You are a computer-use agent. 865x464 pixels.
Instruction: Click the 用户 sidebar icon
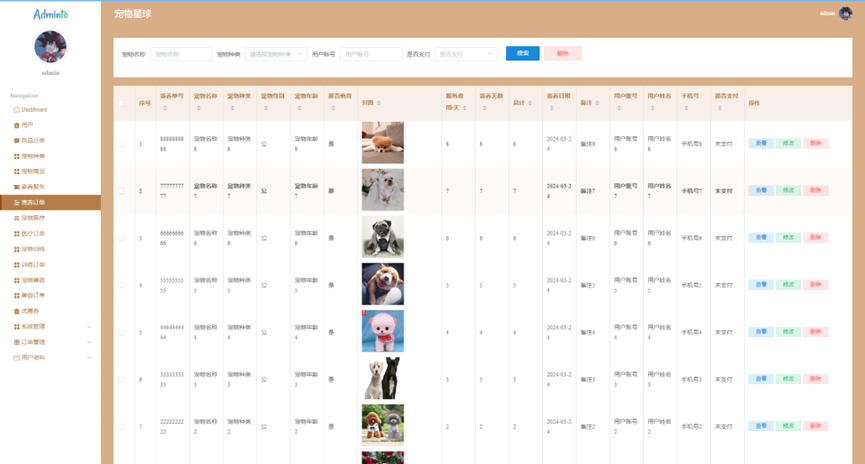tap(17, 125)
